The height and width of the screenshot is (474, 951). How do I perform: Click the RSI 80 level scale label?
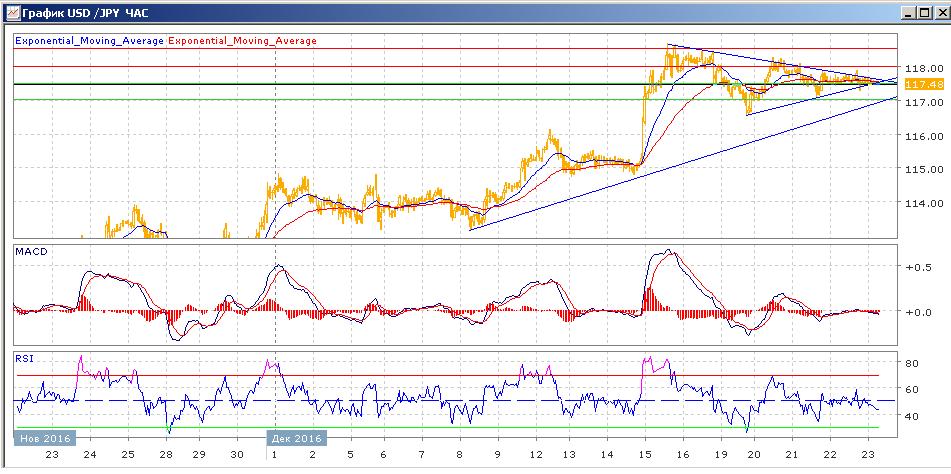coord(912,364)
